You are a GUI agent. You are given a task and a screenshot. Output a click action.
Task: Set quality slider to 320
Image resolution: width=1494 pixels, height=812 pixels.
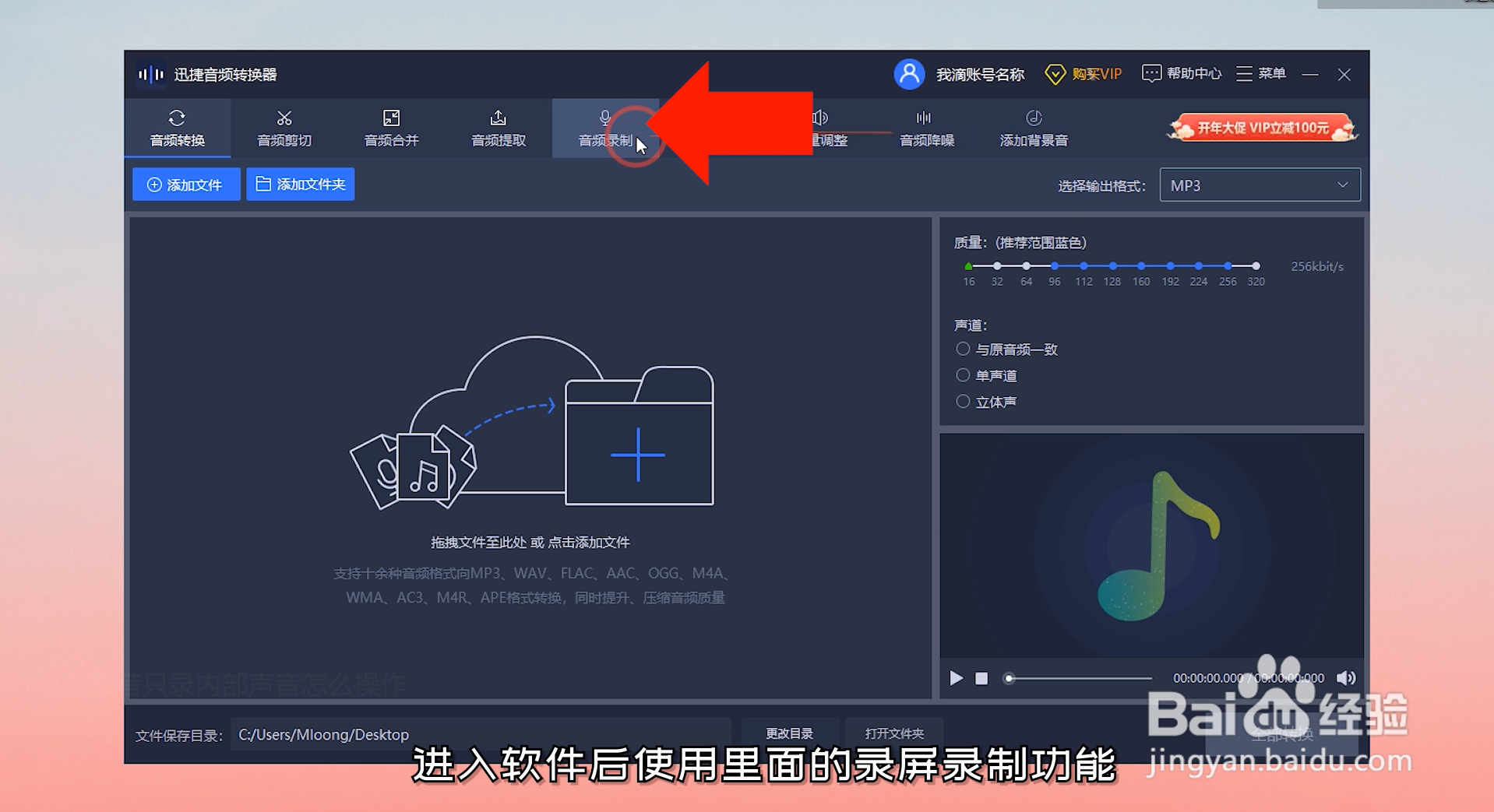pos(1256,266)
